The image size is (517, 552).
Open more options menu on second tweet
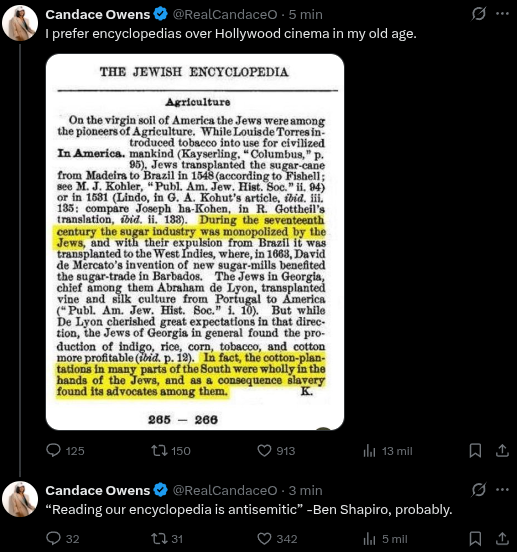(x=502, y=490)
